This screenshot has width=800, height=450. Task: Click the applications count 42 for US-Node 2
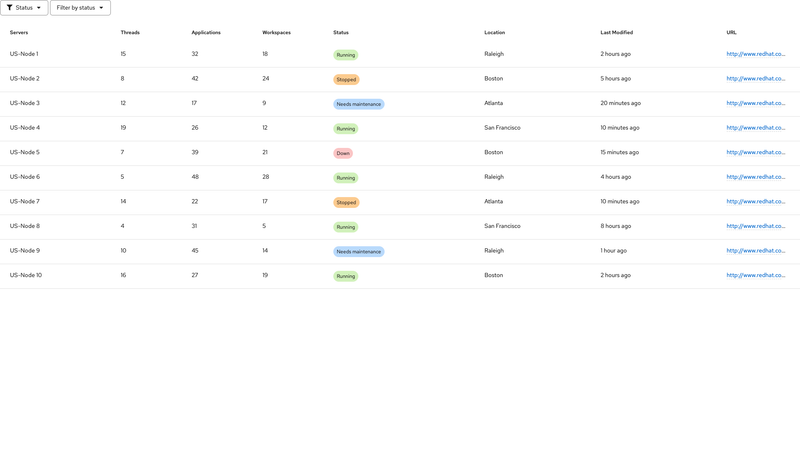(x=195, y=79)
